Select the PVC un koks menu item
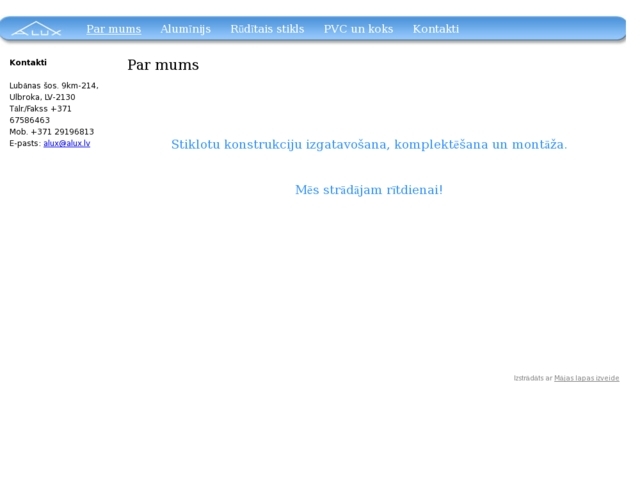This screenshot has height=480, width=640. pyautogui.click(x=358, y=29)
